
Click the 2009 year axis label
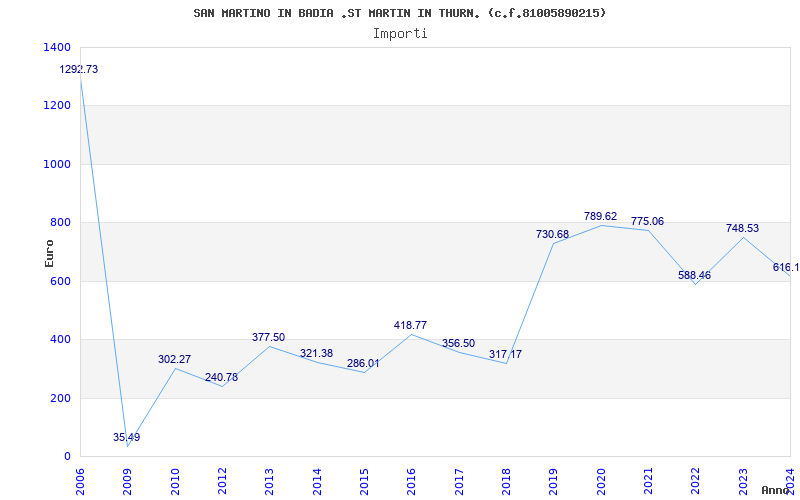[128, 482]
